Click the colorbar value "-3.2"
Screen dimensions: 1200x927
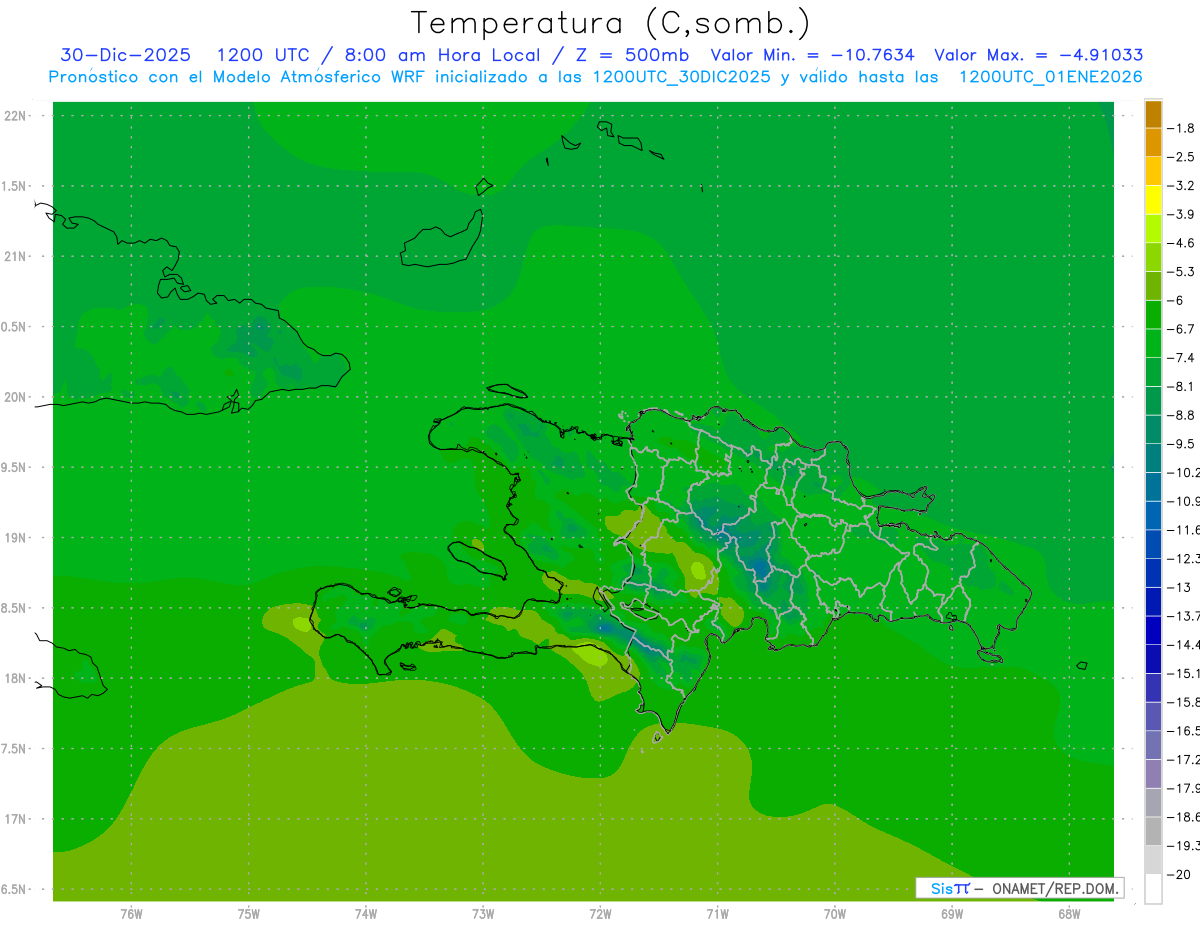[1182, 186]
